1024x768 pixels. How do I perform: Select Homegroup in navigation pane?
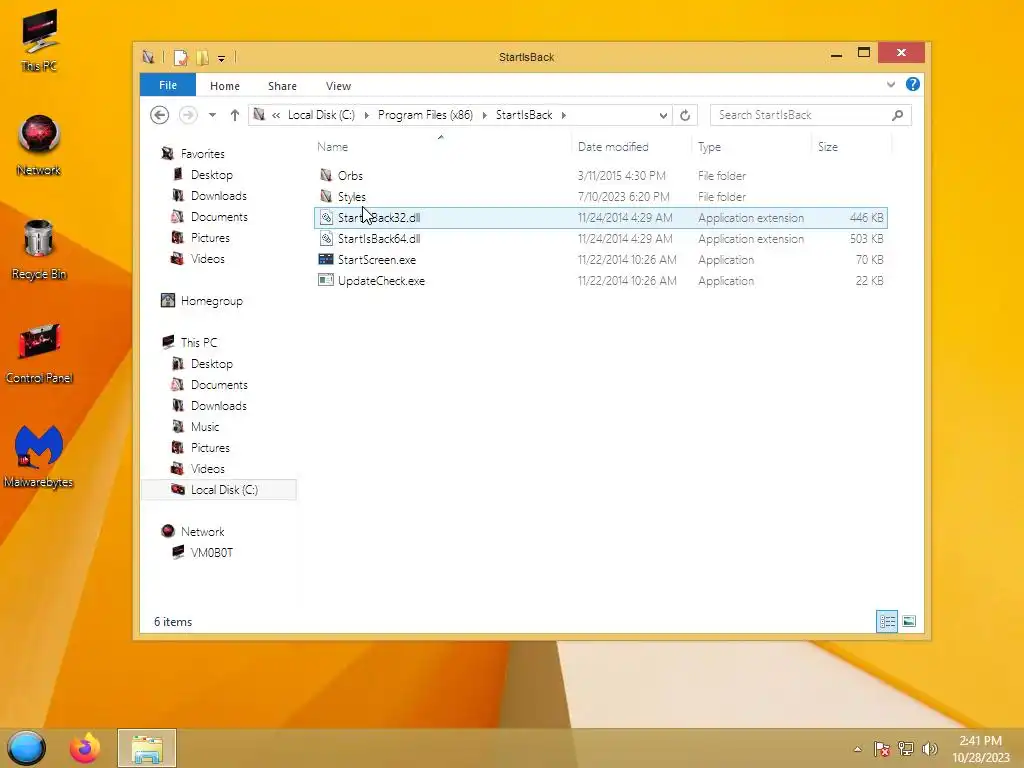tap(212, 301)
